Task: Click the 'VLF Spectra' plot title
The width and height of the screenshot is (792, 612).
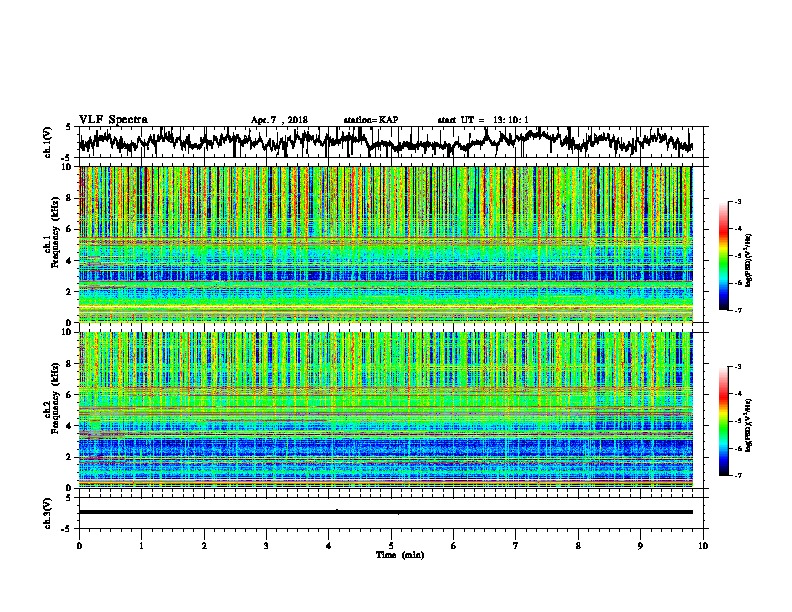Action: pyautogui.click(x=113, y=120)
